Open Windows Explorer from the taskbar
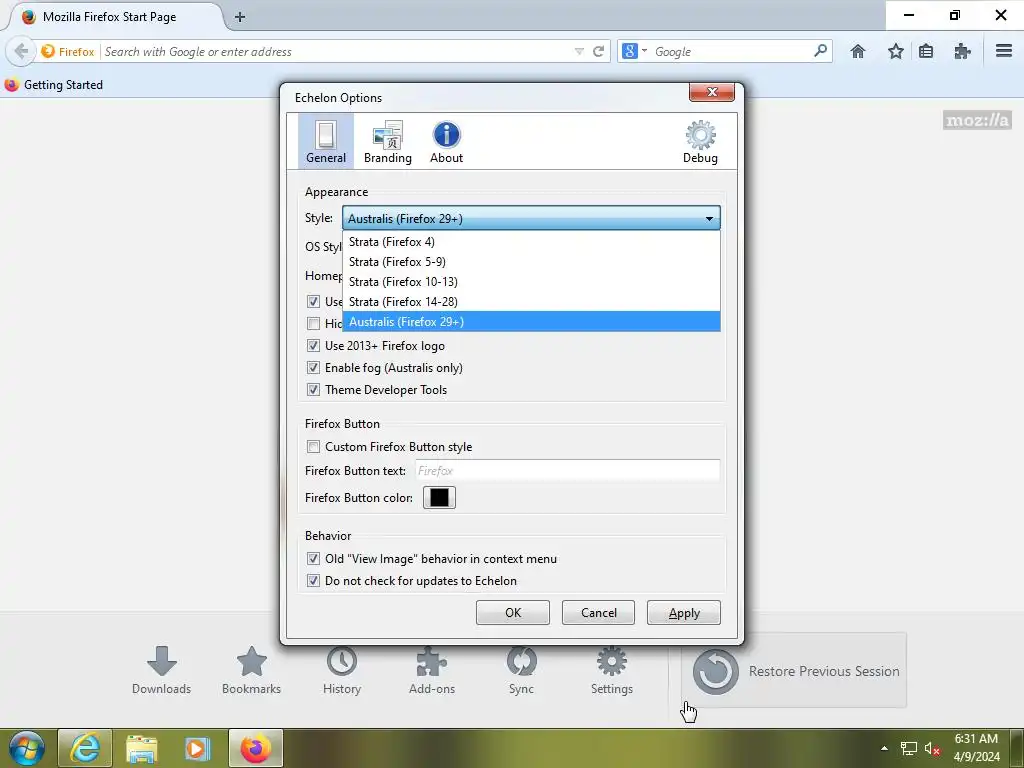The image size is (1024, 768). (x=141, y=748)
